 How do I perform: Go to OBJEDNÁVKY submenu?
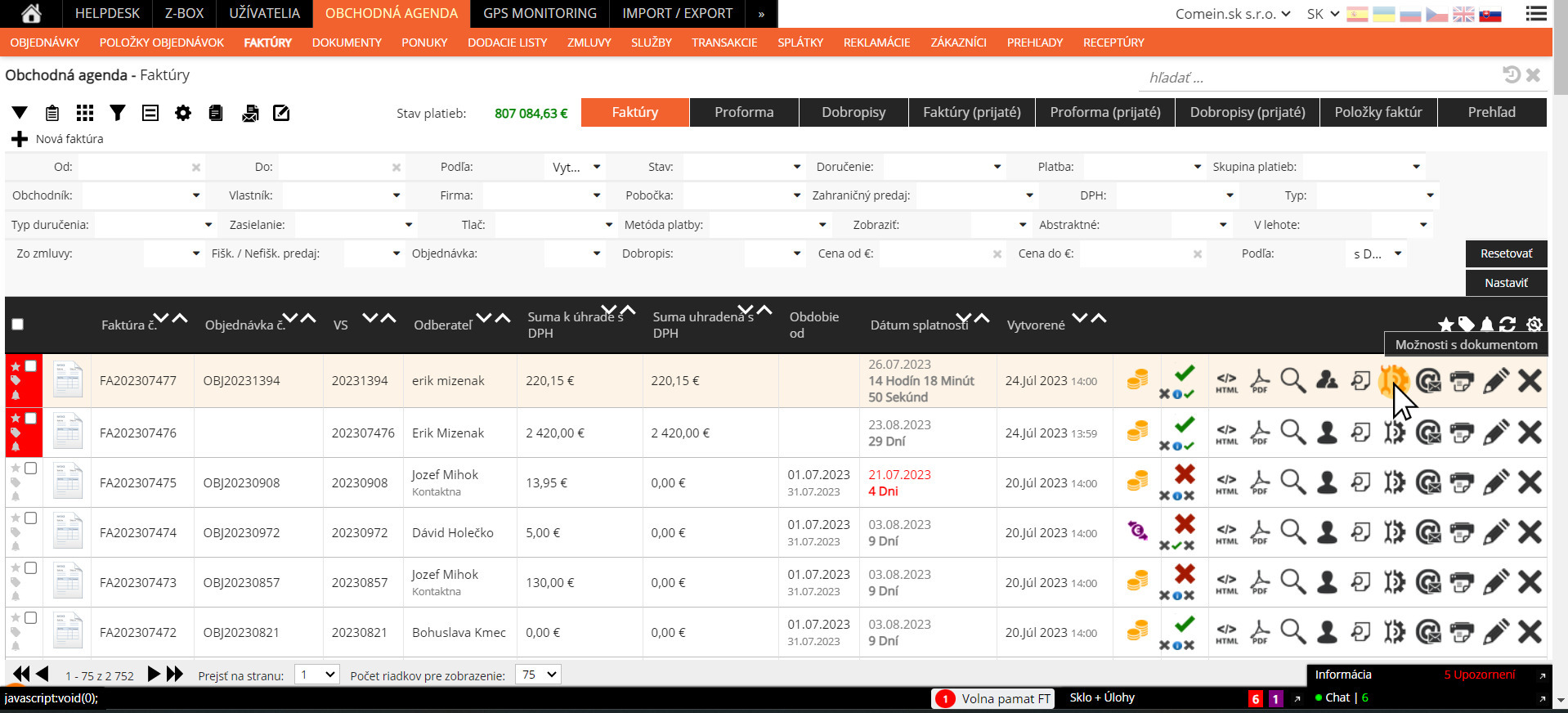point(45,43)
